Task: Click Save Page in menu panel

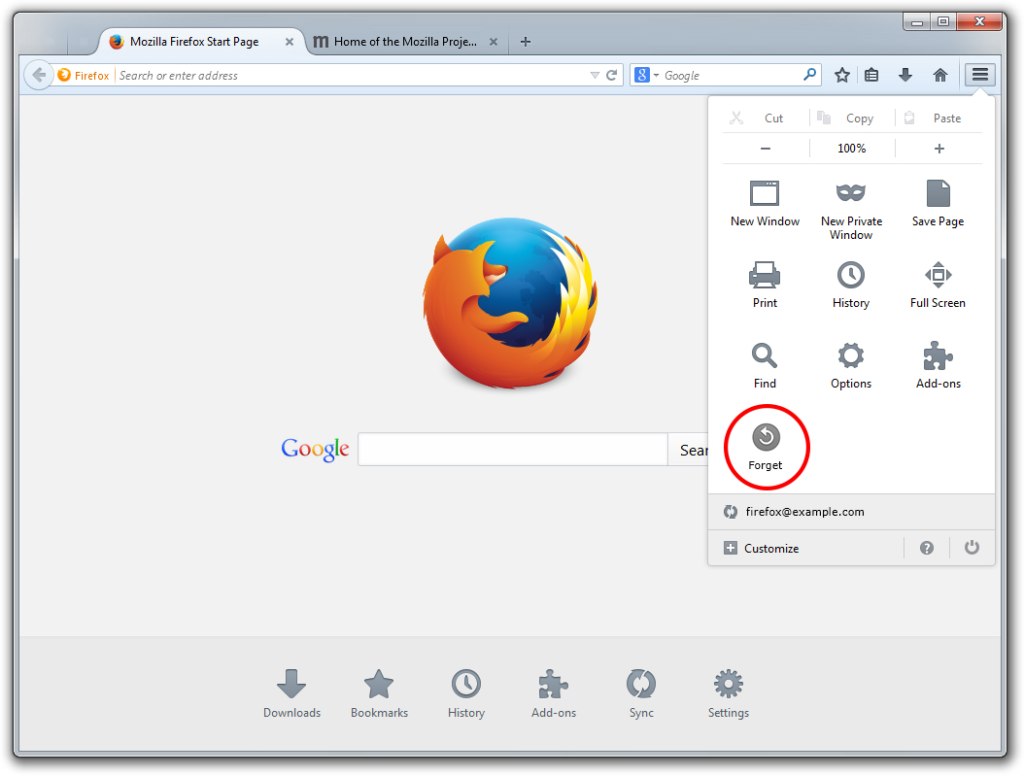Action: tap(938, 204)
